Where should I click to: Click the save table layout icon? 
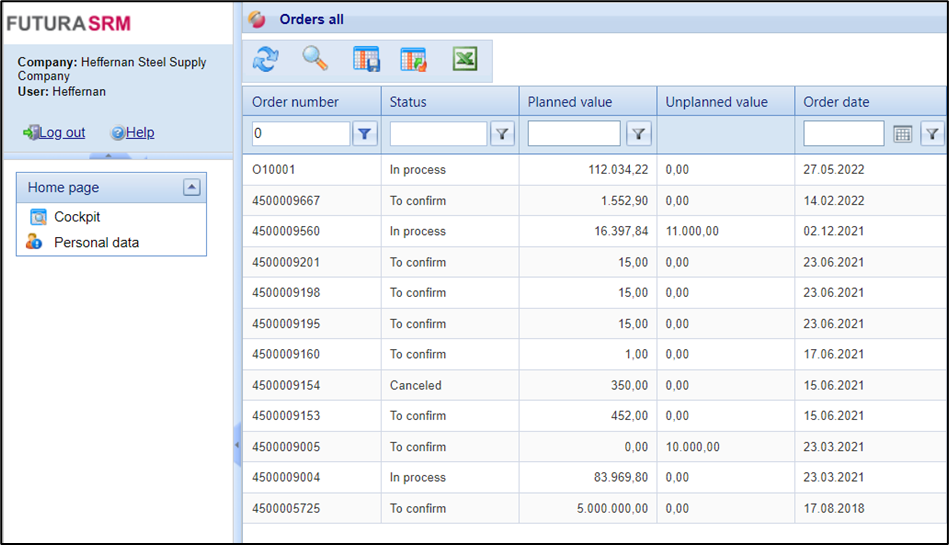(x=366, y=60)
